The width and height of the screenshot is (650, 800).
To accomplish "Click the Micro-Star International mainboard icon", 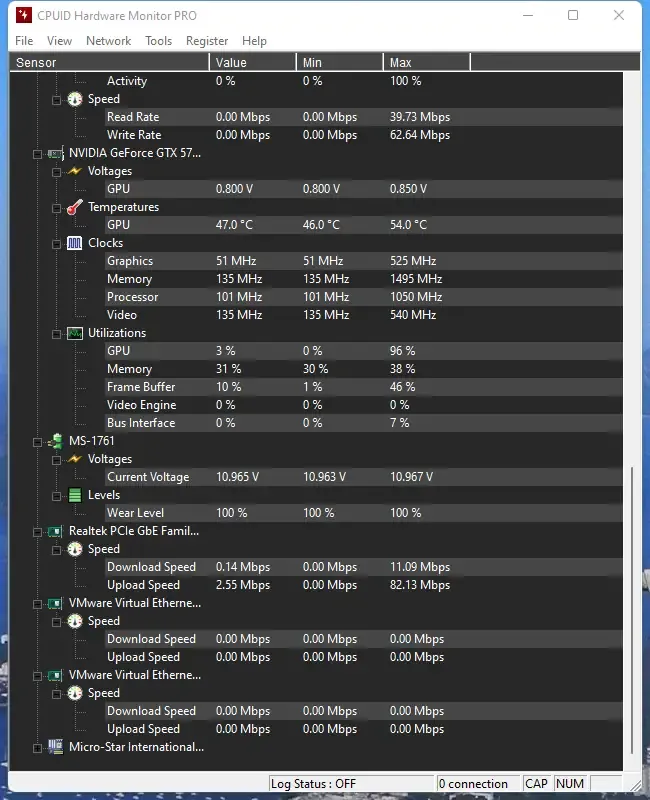I will [x=56, y=746].
